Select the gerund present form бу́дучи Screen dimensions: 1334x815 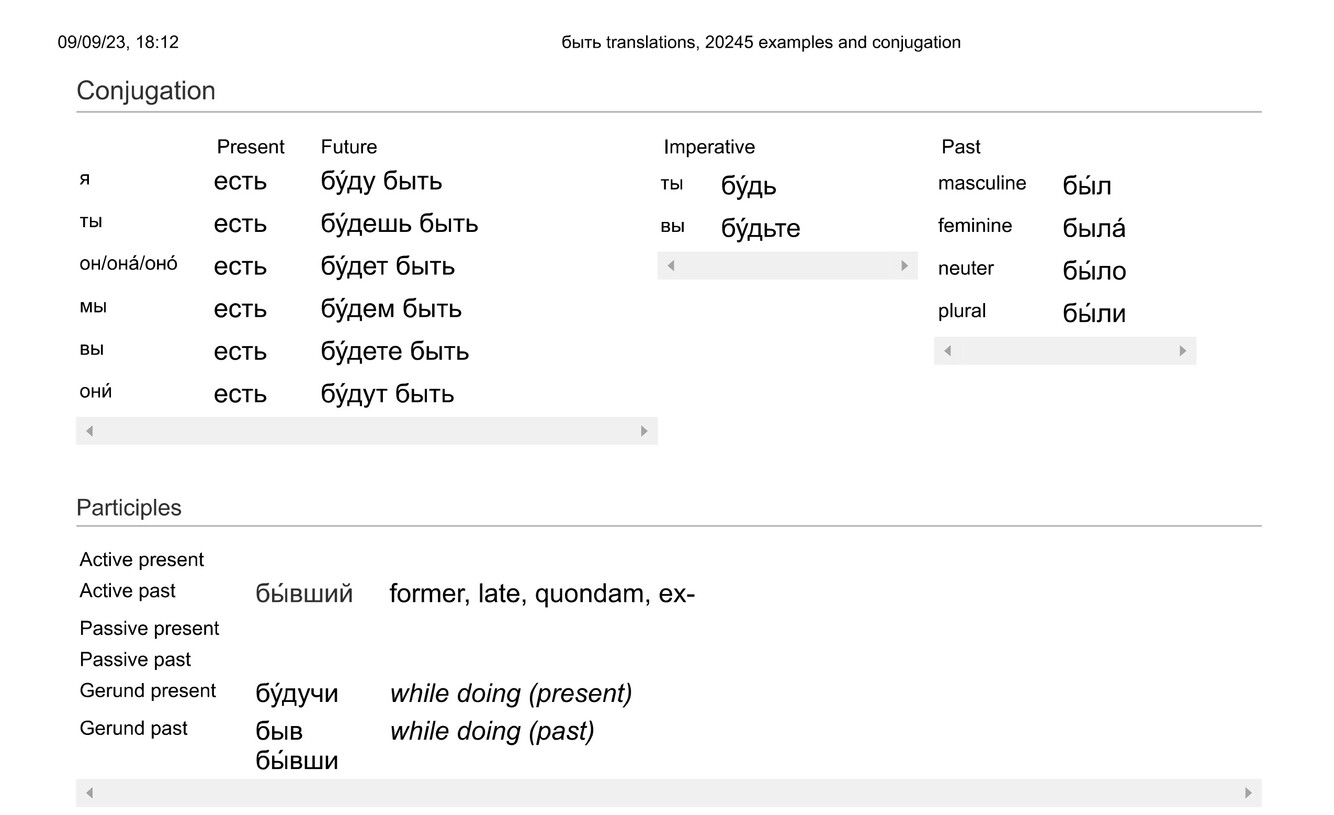click(x=297, y=694)
